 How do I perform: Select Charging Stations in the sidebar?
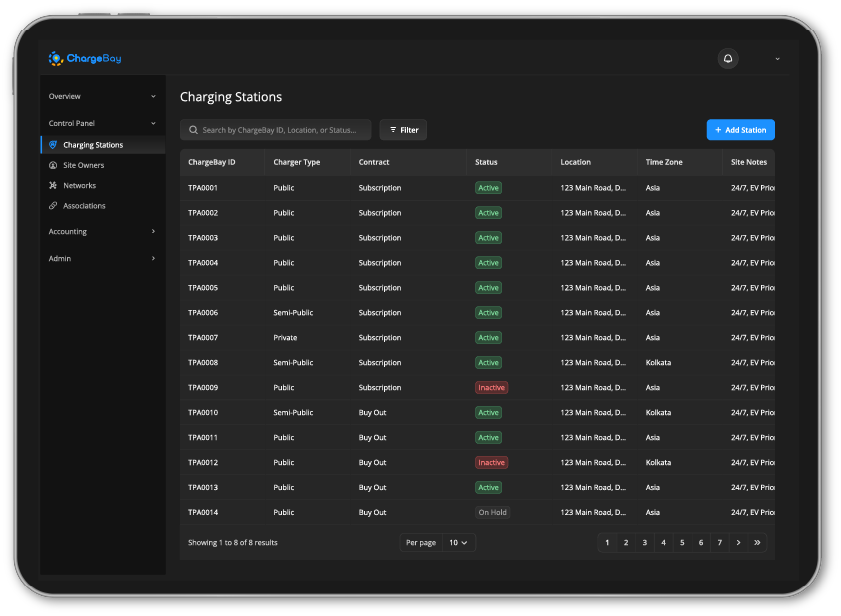point(93,145)
